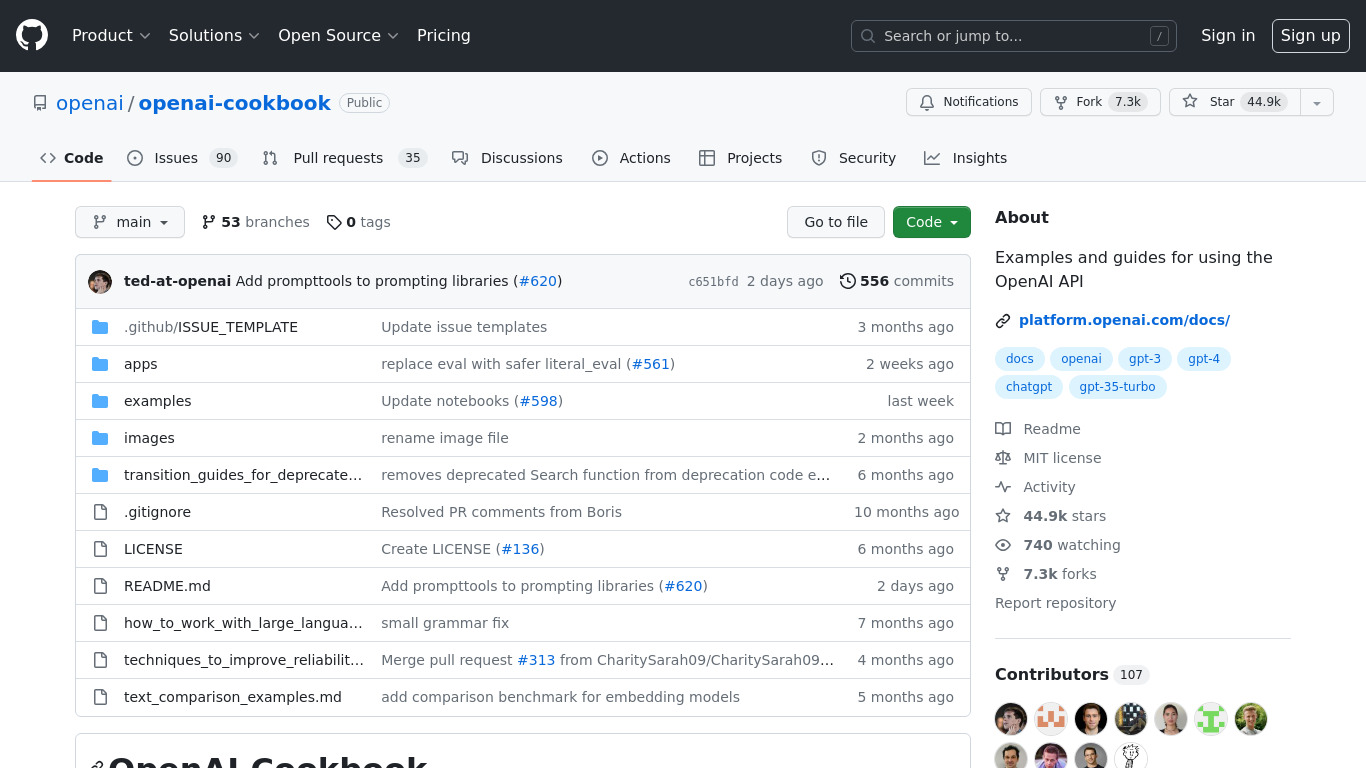Click the history clock icon by commits
1366x768 pixels.
coord(848,281)
